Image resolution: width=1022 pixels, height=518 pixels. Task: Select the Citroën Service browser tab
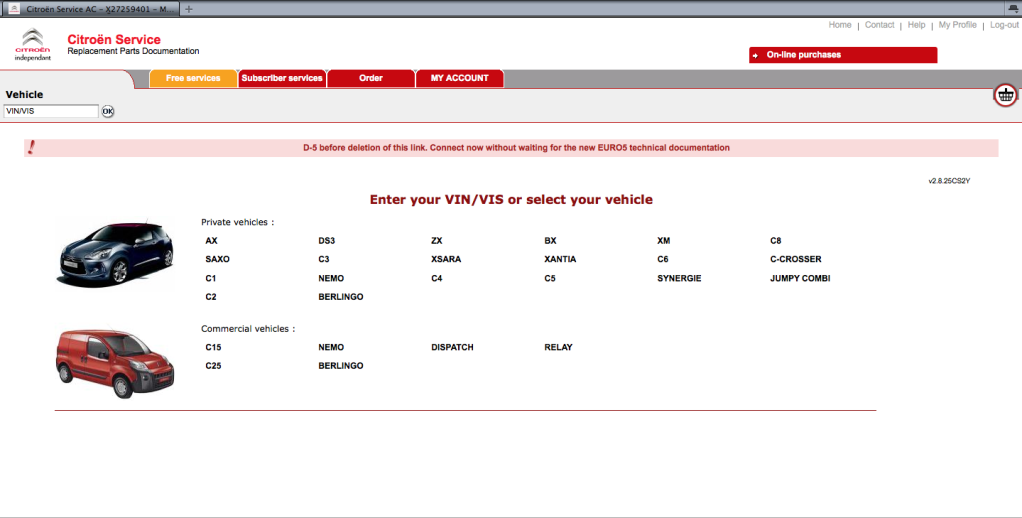click(91, 9)
